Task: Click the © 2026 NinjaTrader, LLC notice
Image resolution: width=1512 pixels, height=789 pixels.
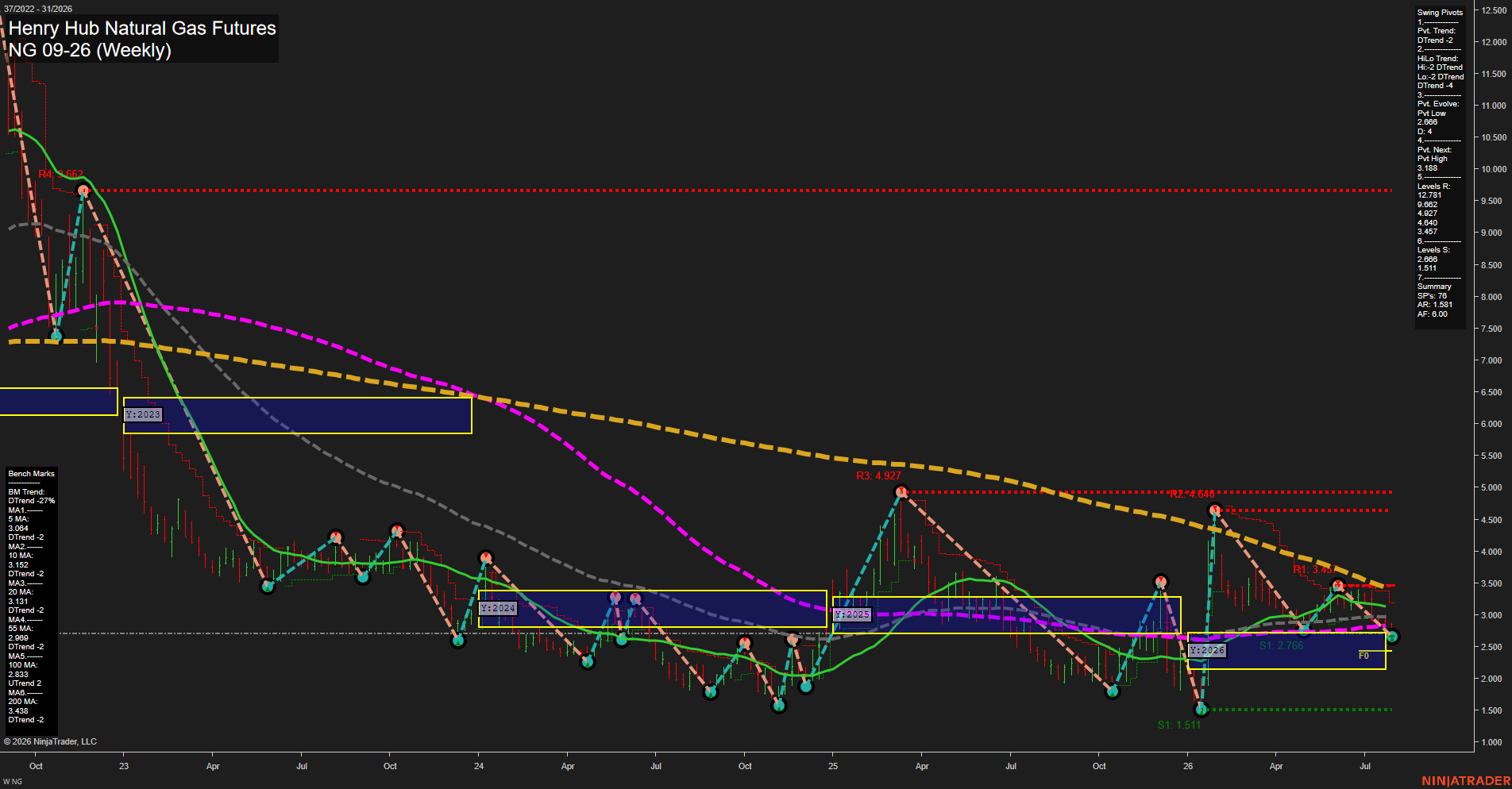Action: tap(50, 741)
